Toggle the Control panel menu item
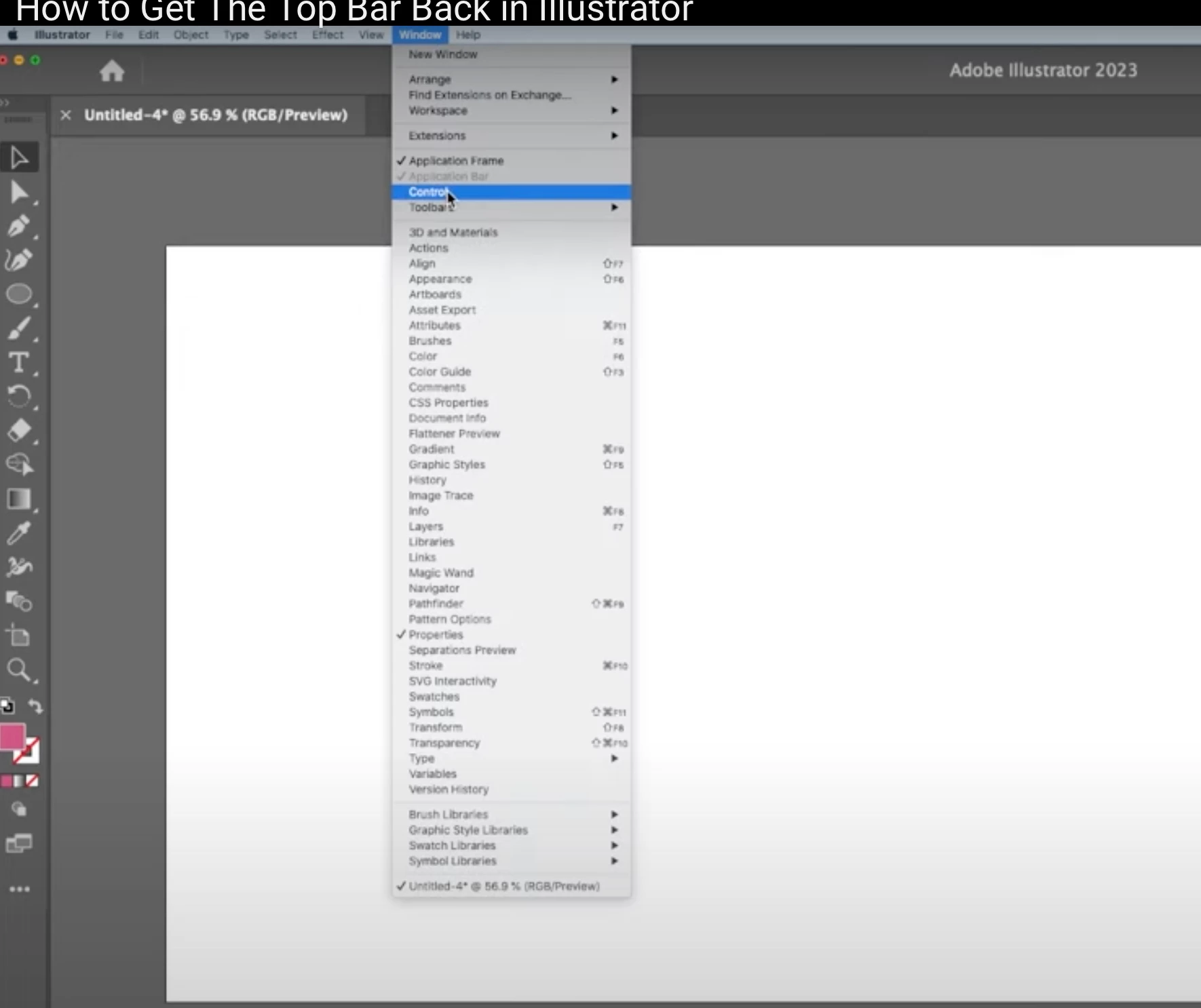Viewport: 1201px width, 1008px height. (512, 192)
